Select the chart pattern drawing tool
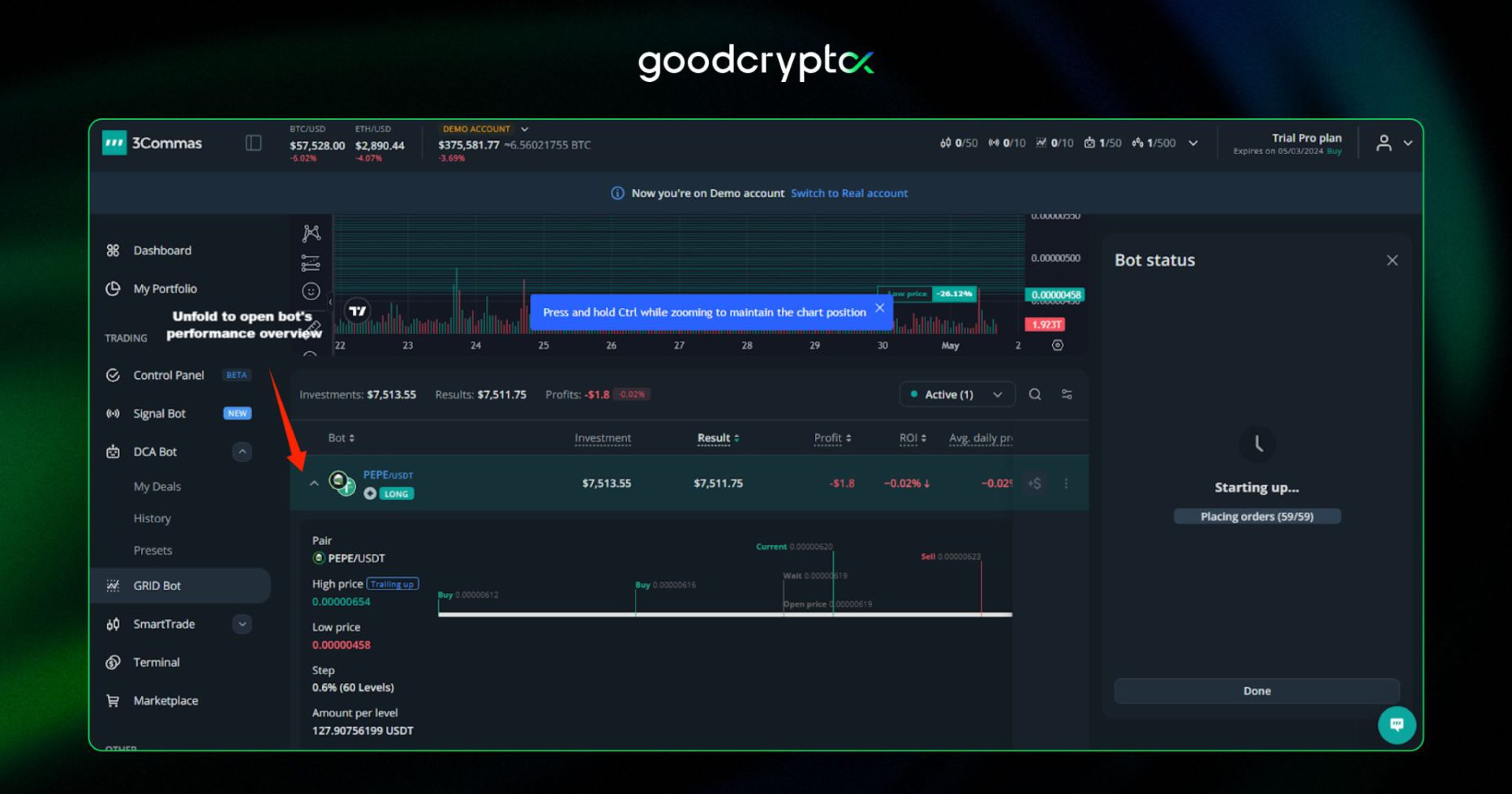 pos(311,233)
